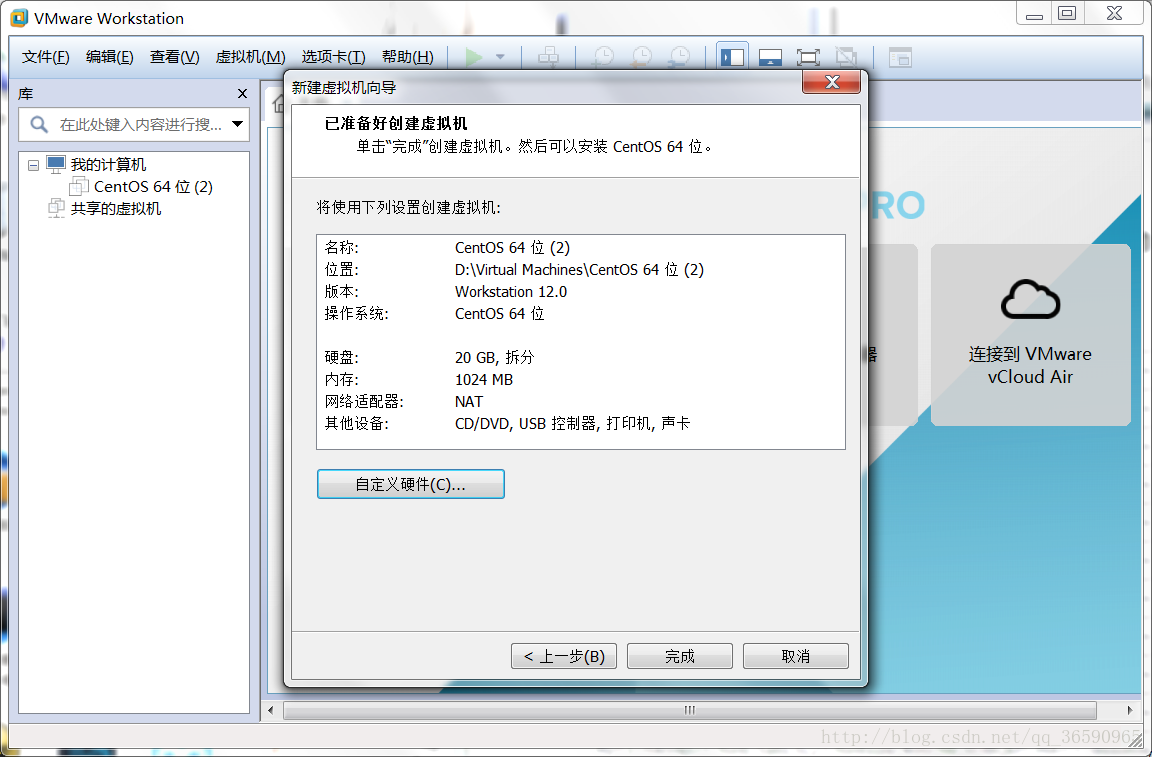
Task: Click the cloud icon on vCloud tile
Action: [1031, 299]
